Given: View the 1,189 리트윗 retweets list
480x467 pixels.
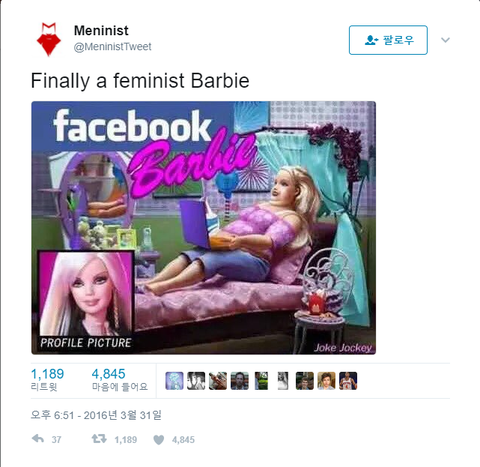Looking at the screenshot, I should pyautogui.click(x=47, y=380).
